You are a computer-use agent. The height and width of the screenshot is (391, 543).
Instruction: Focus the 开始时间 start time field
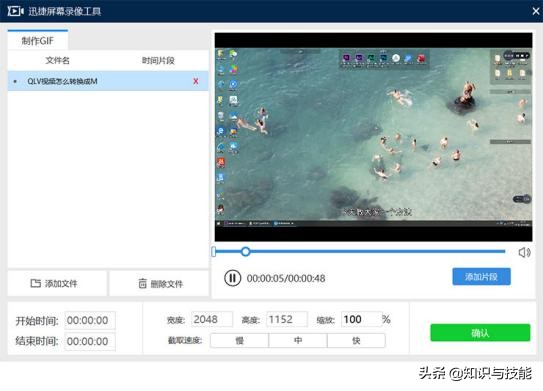pos(90,320)
